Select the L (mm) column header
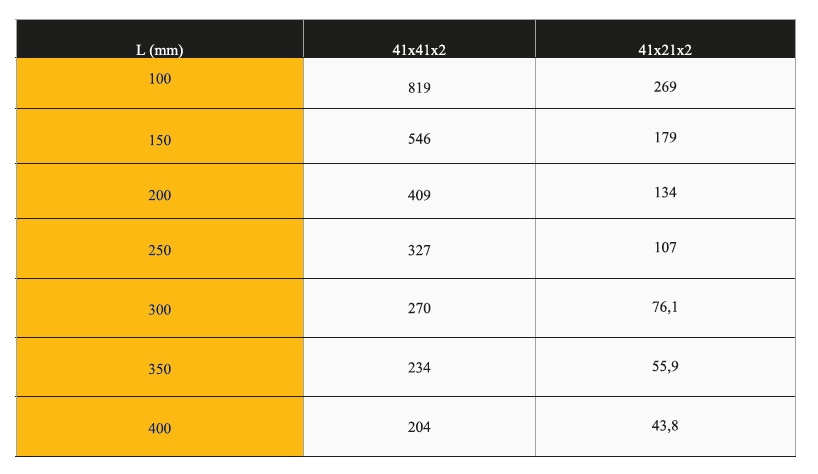 (160, 39)
